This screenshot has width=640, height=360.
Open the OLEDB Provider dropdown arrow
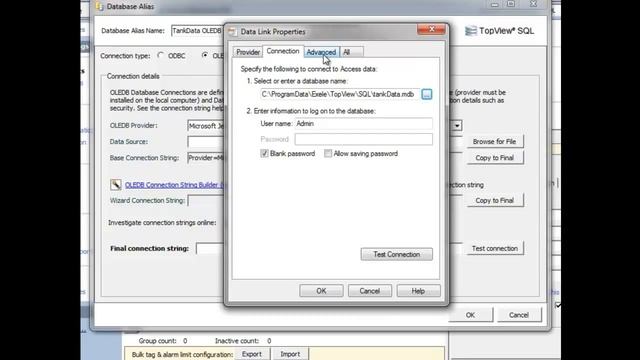457,126
